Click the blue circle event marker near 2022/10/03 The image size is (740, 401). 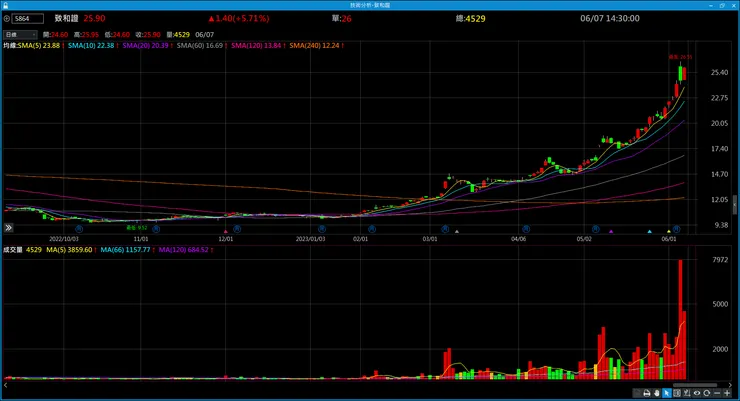tap(79, 229)
